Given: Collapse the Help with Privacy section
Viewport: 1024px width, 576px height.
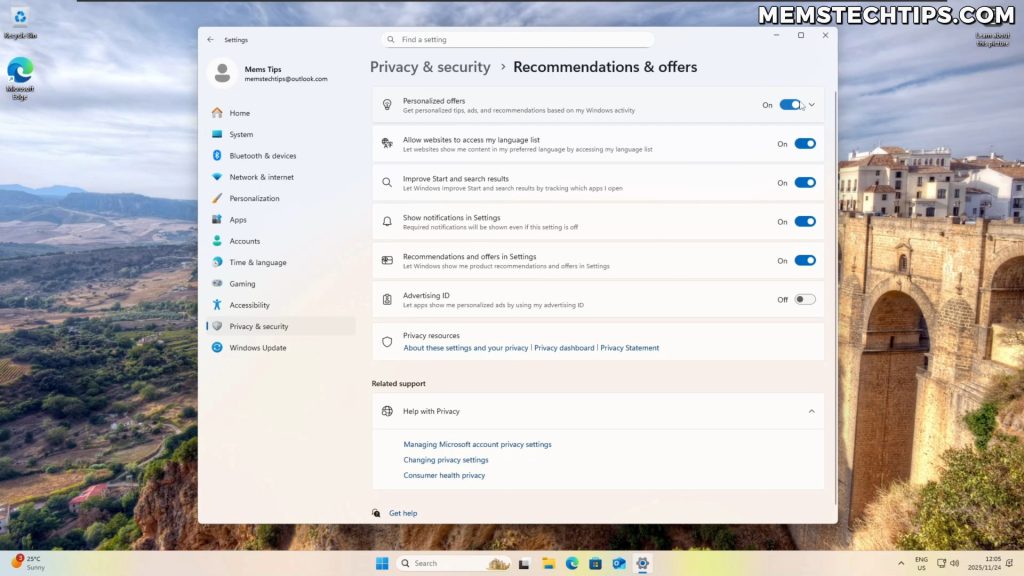Looking at the screenshot, I should tap(811, 410).
